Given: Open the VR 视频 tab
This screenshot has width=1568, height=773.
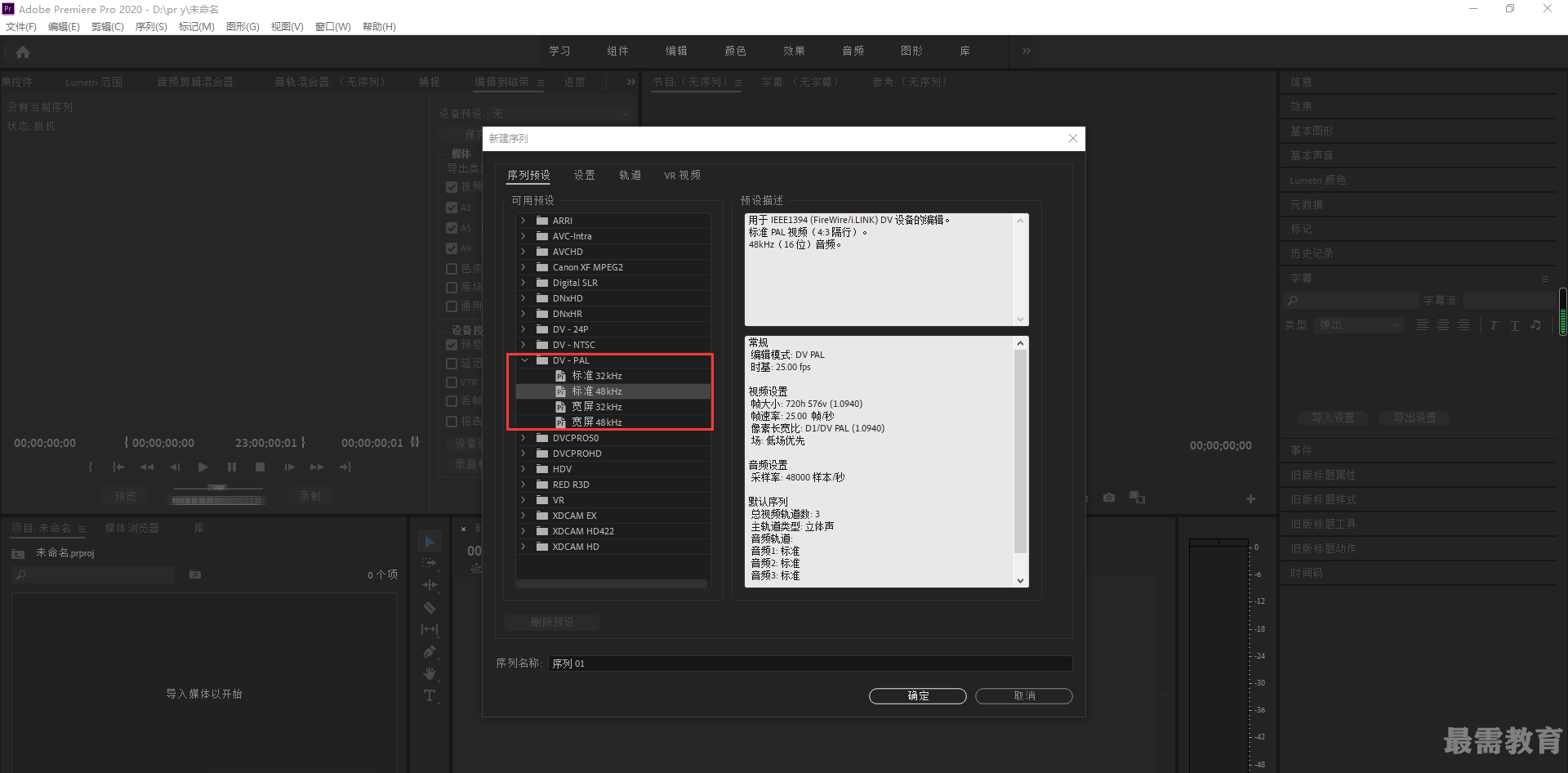Looking at the screenshot, I should coord(682,175).
